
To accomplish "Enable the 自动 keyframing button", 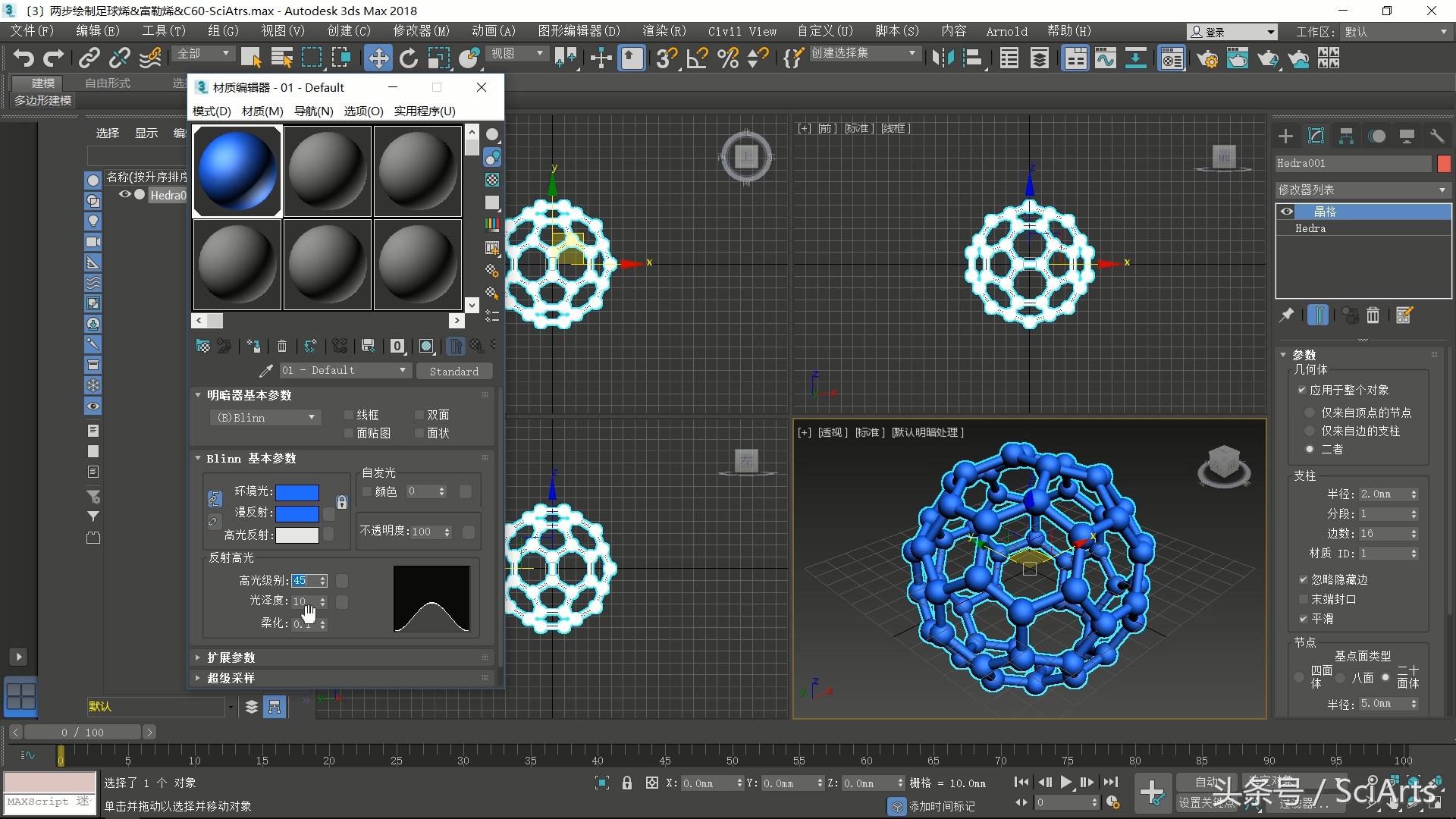I will (1206, 783).
